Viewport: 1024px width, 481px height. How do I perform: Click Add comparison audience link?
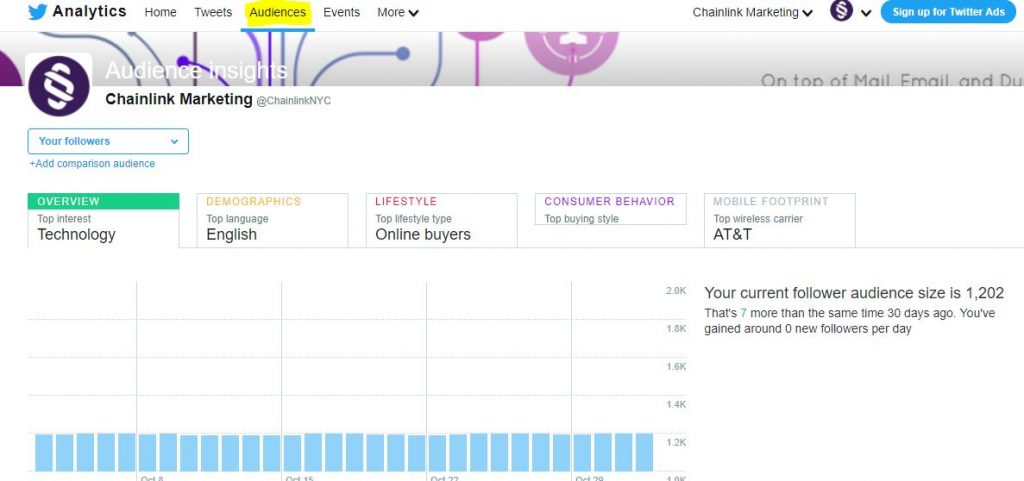pyautogui.click(x=92, y=164)
